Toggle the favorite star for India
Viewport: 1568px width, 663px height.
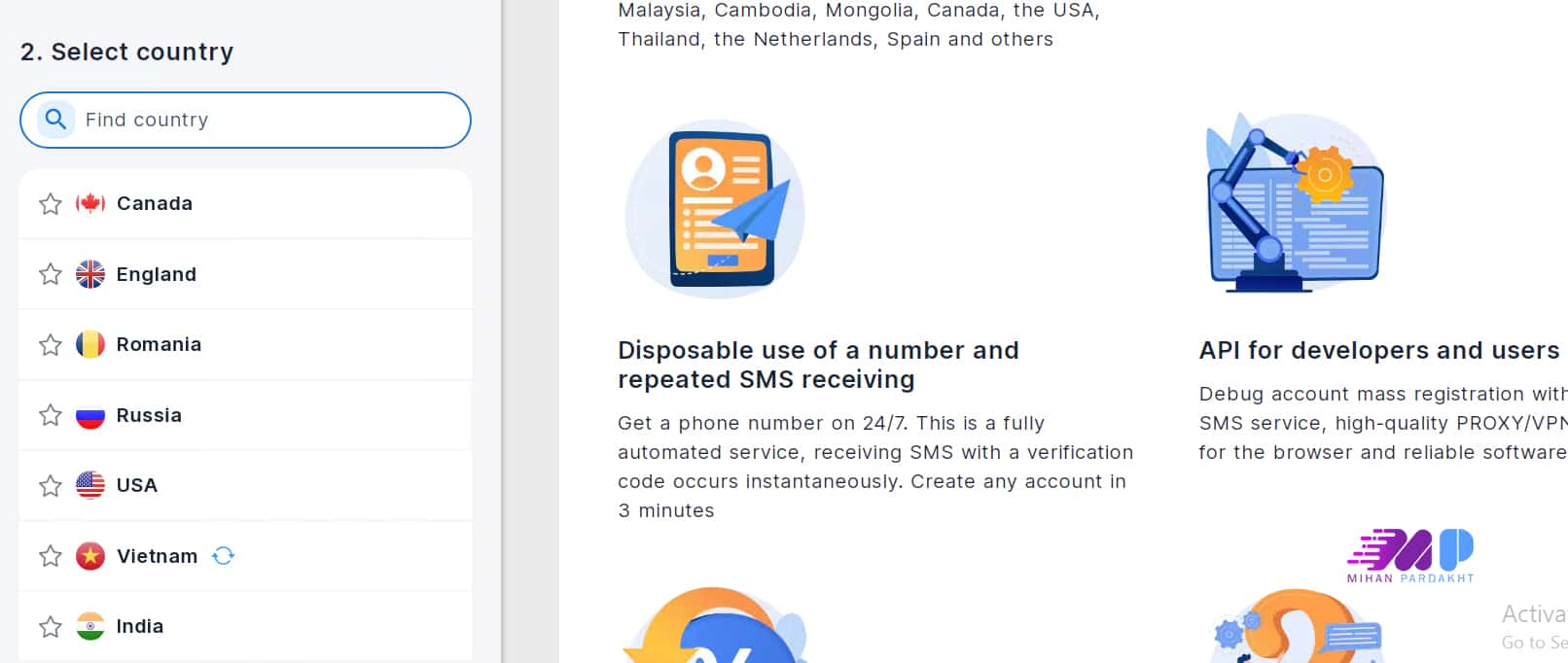(51, 626)
